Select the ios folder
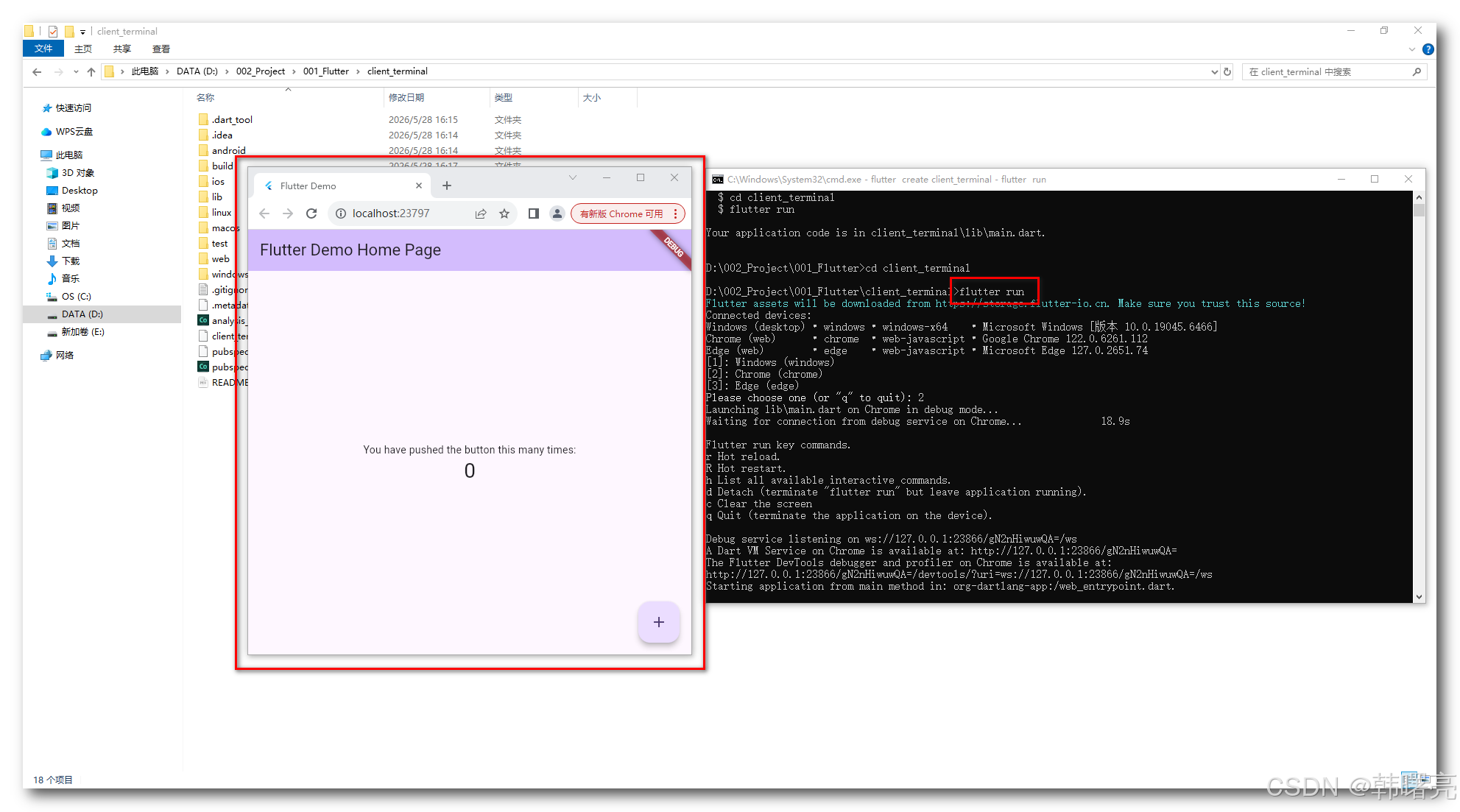Screen dimensions: 1460x812 218,182
